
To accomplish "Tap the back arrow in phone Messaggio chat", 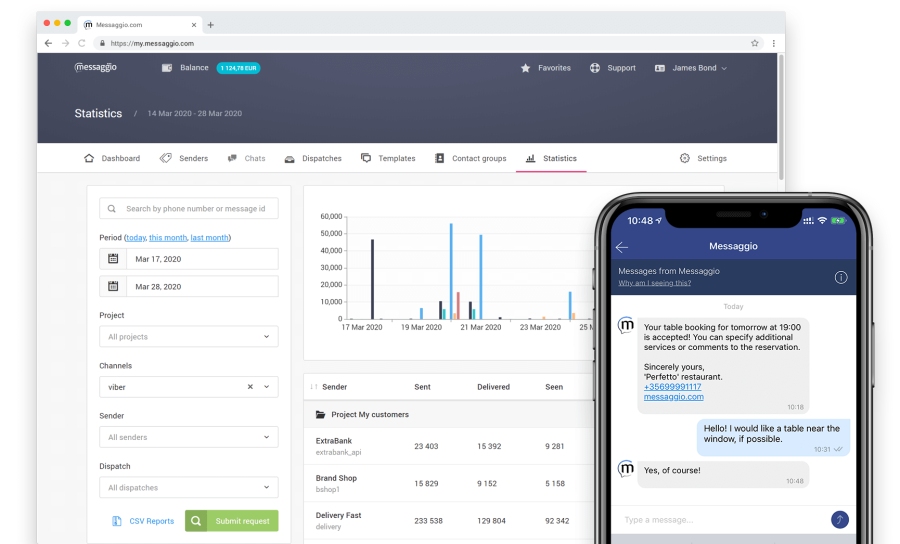I will [622, 247].
